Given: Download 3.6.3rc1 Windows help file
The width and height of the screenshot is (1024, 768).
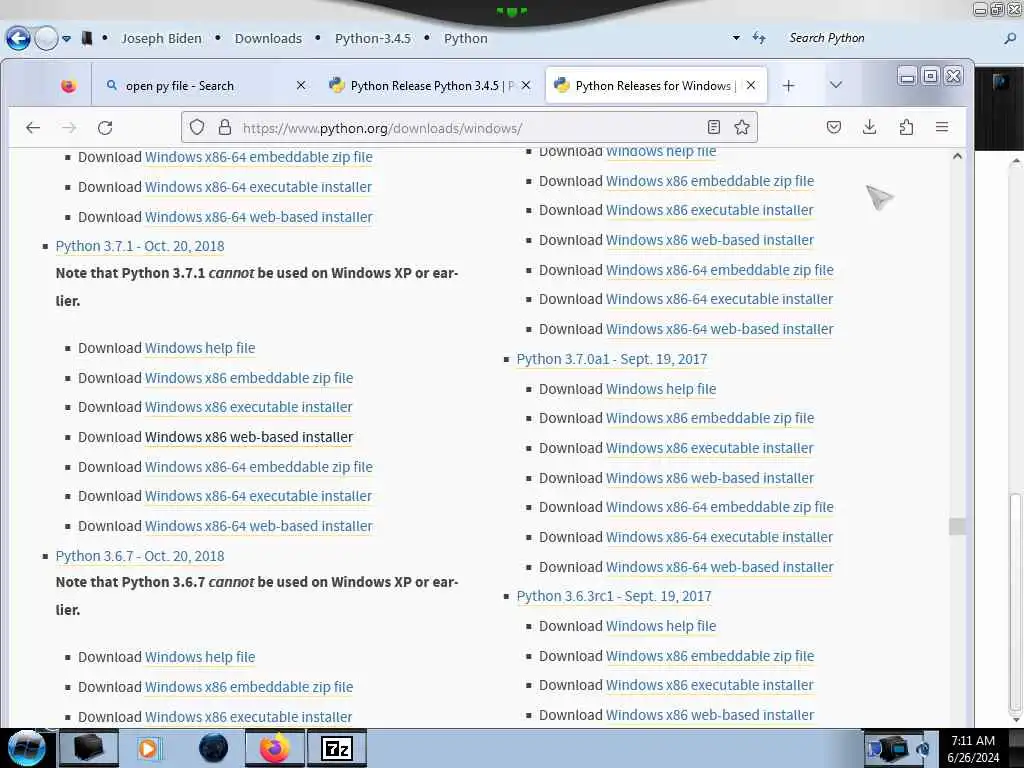Looking at the screenshot, I should click(x=661, y=626).
